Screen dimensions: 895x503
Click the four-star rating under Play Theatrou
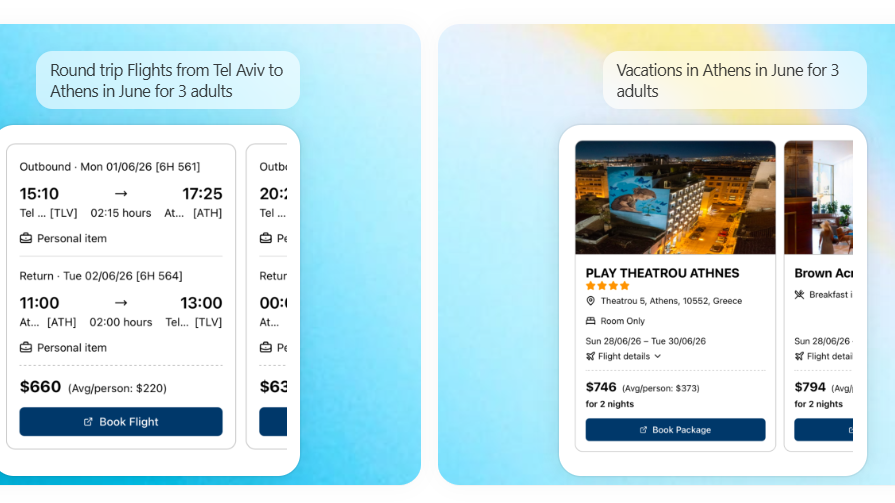click(607, 285)
